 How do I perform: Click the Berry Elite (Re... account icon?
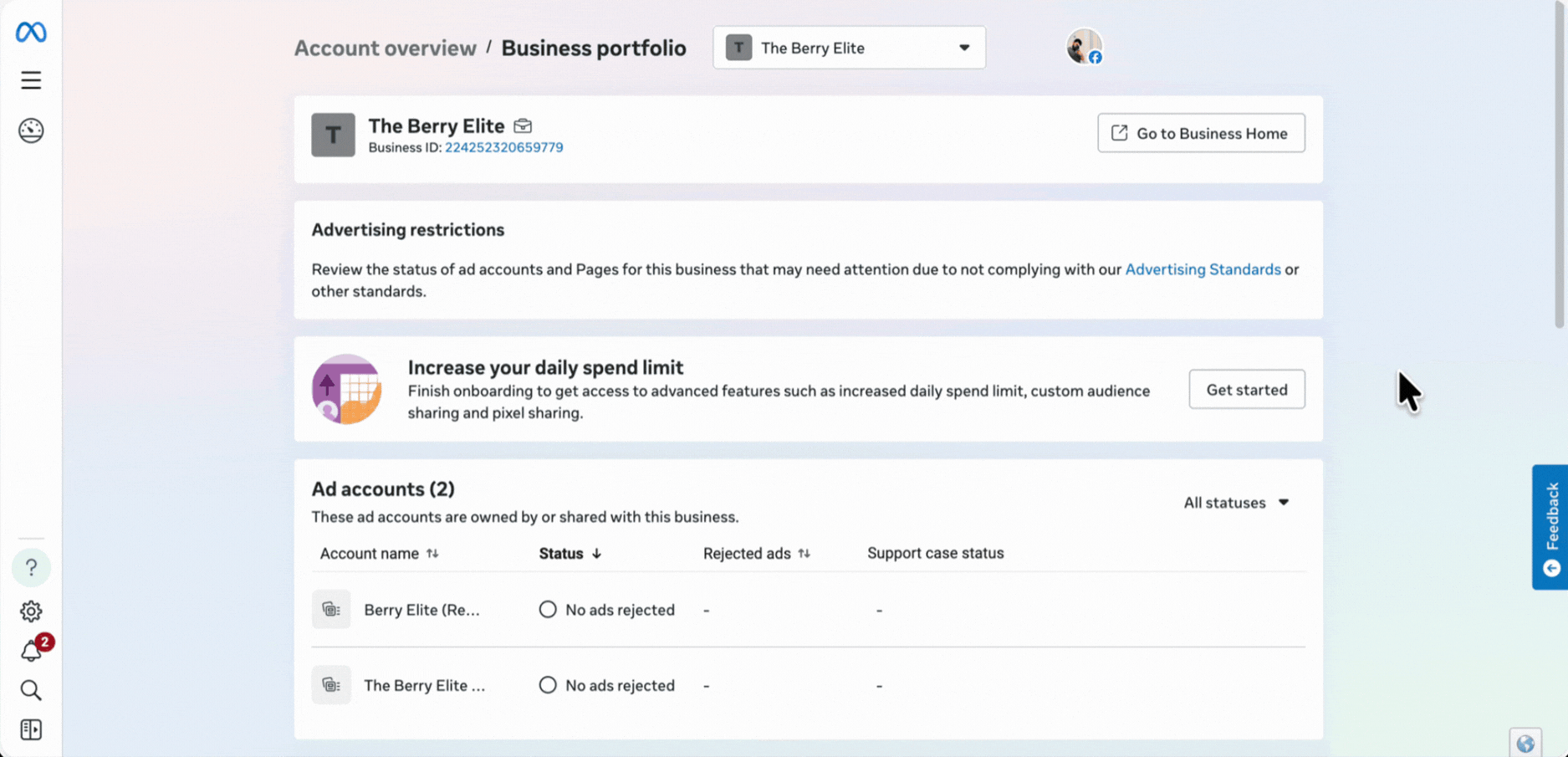point(331,610)
